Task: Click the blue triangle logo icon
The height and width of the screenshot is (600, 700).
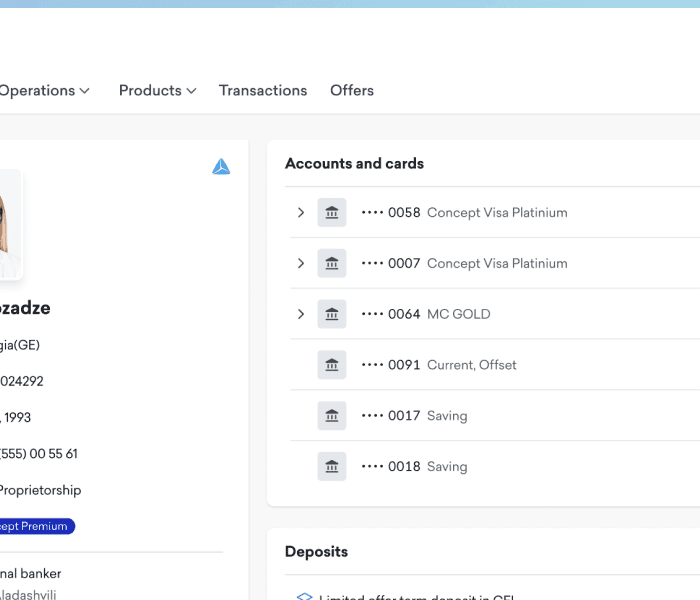Action: tap(221, 167)
